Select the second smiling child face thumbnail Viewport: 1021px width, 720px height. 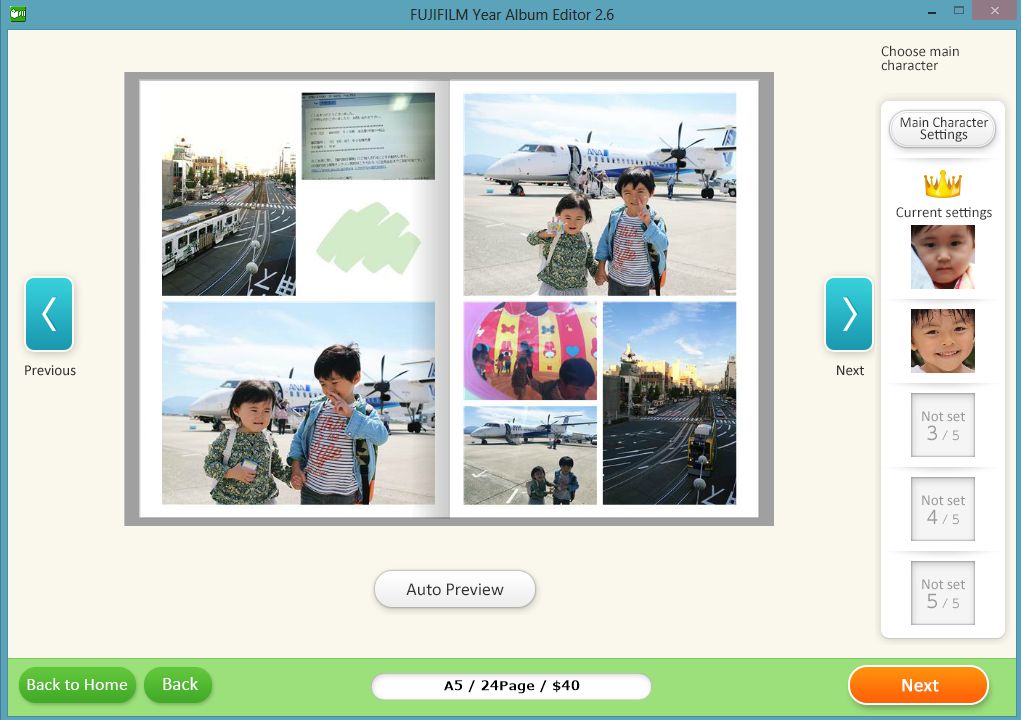[942, 340]
